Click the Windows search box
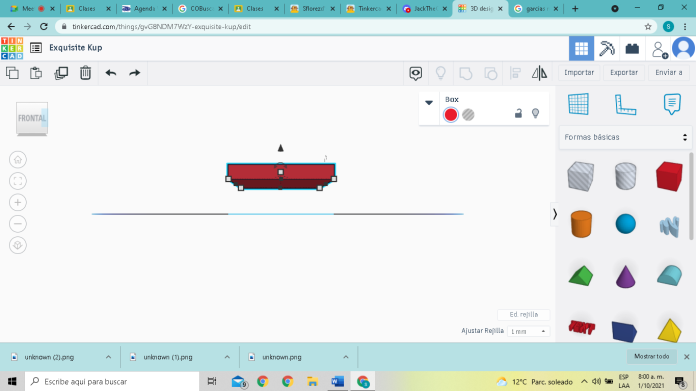Viewport: 696px width, 391px height. pyautogui.click(x=112, y=381)
